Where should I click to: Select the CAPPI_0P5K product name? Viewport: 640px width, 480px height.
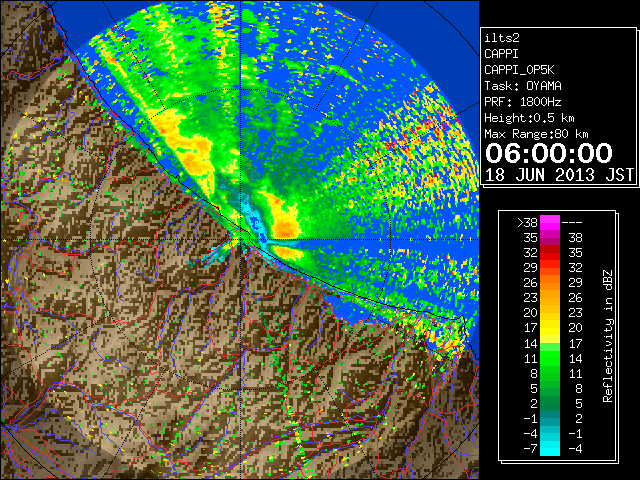point(519,70)
